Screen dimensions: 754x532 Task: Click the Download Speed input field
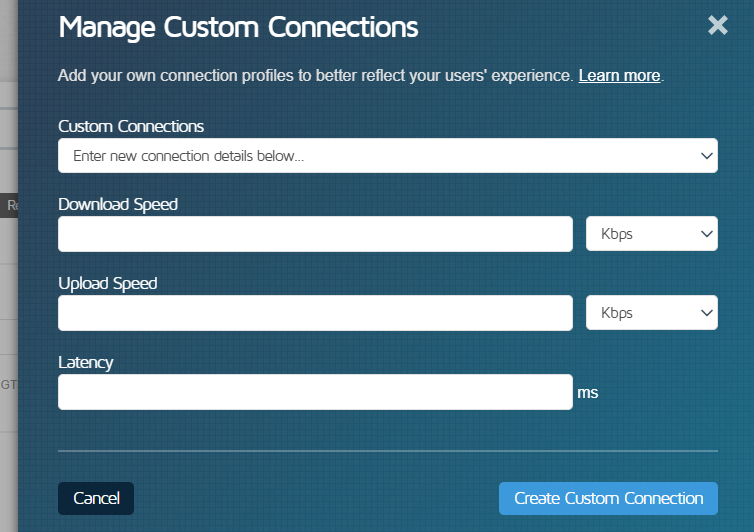315,234
